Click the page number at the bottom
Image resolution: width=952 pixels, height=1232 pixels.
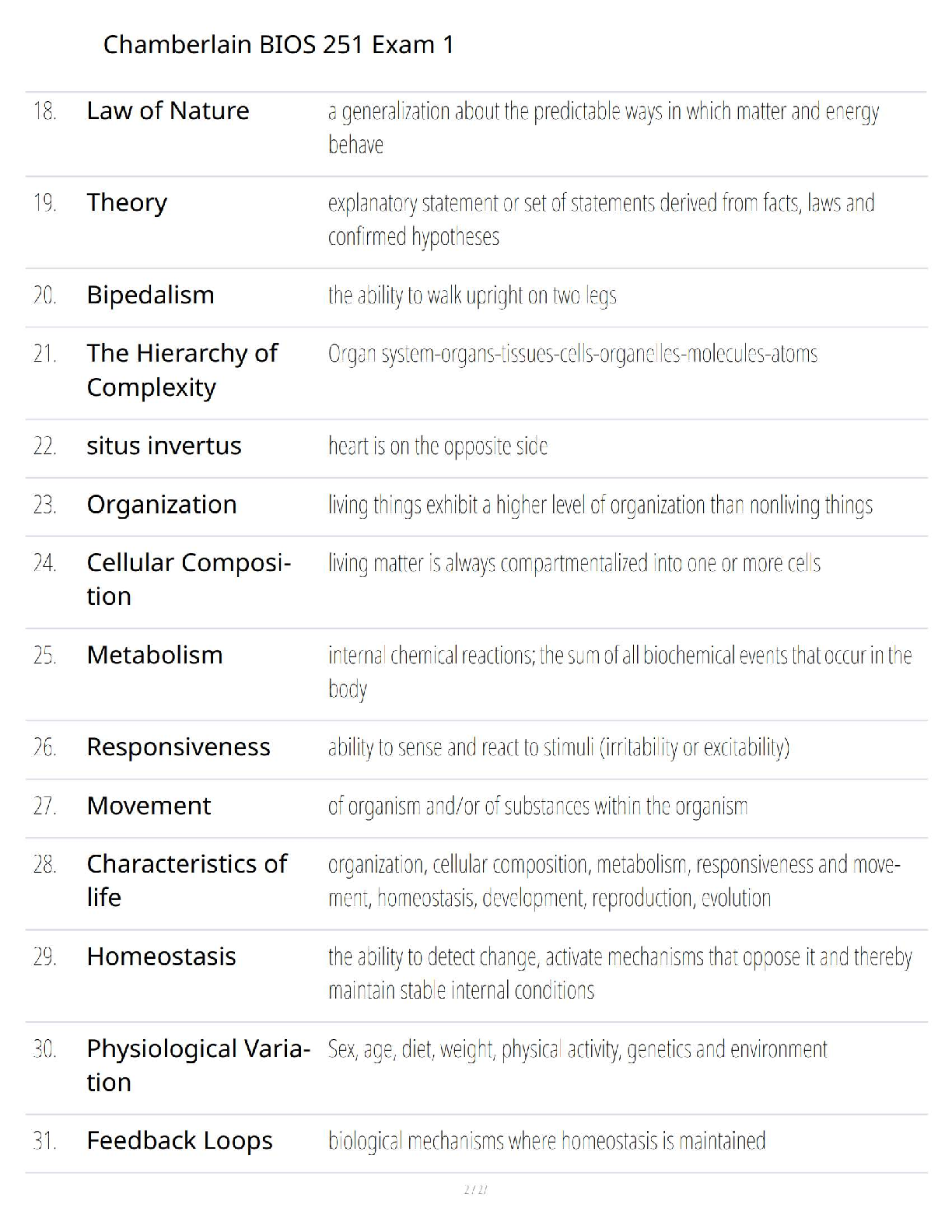(x=475, y=1189)
